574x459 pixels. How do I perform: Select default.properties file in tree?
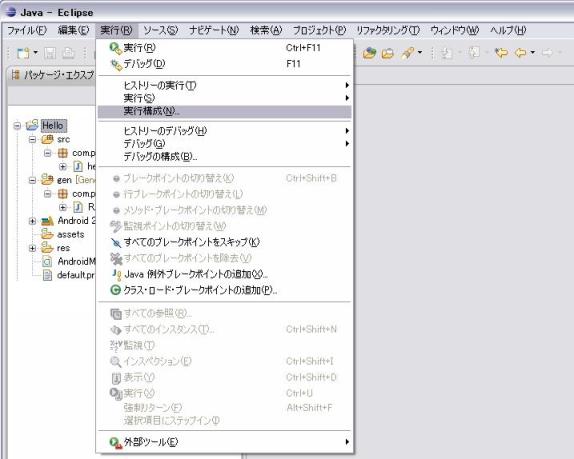[77, 275]
